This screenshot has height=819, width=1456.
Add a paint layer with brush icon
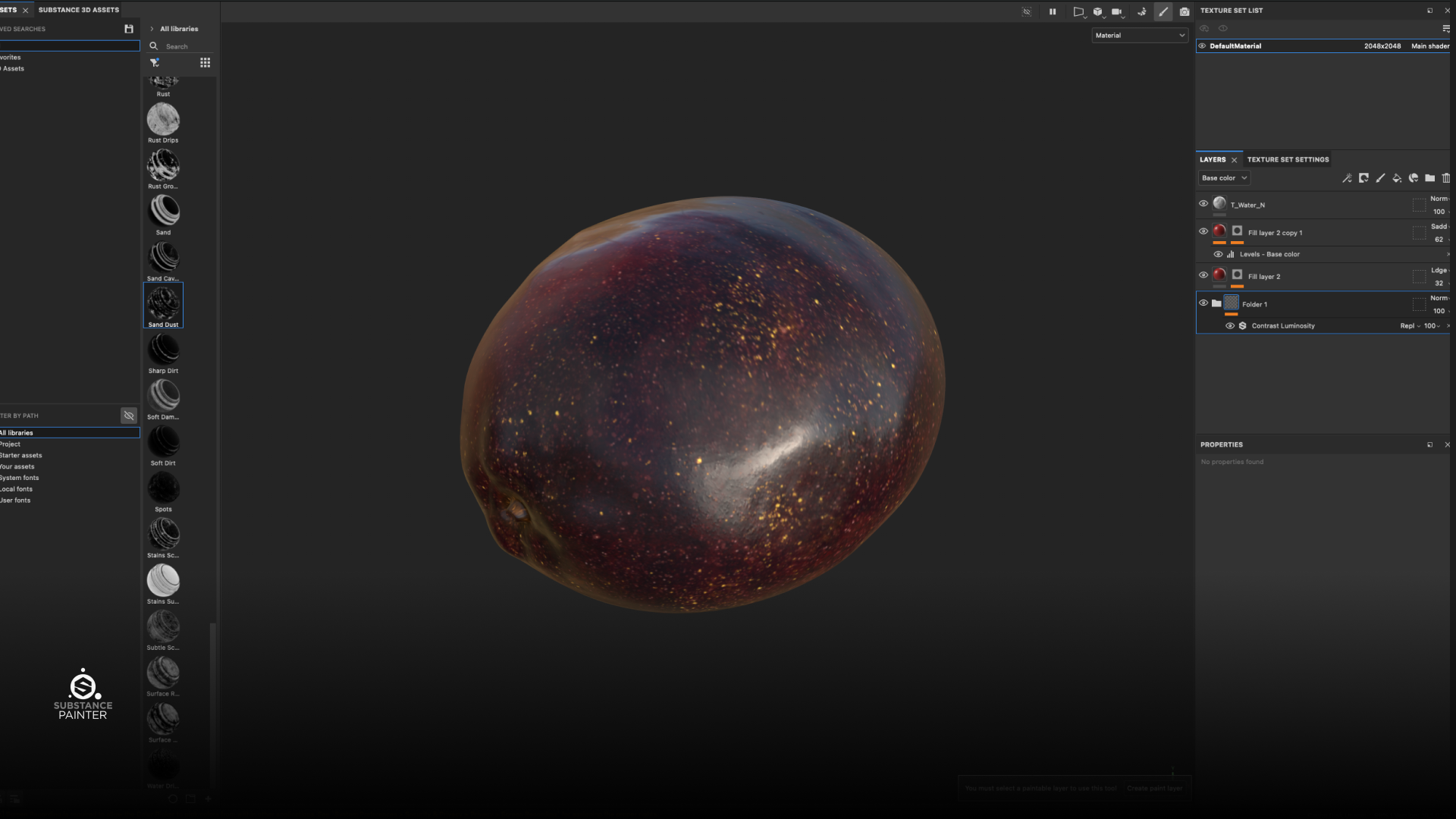pyautogui.click(x=1380, y=178)
